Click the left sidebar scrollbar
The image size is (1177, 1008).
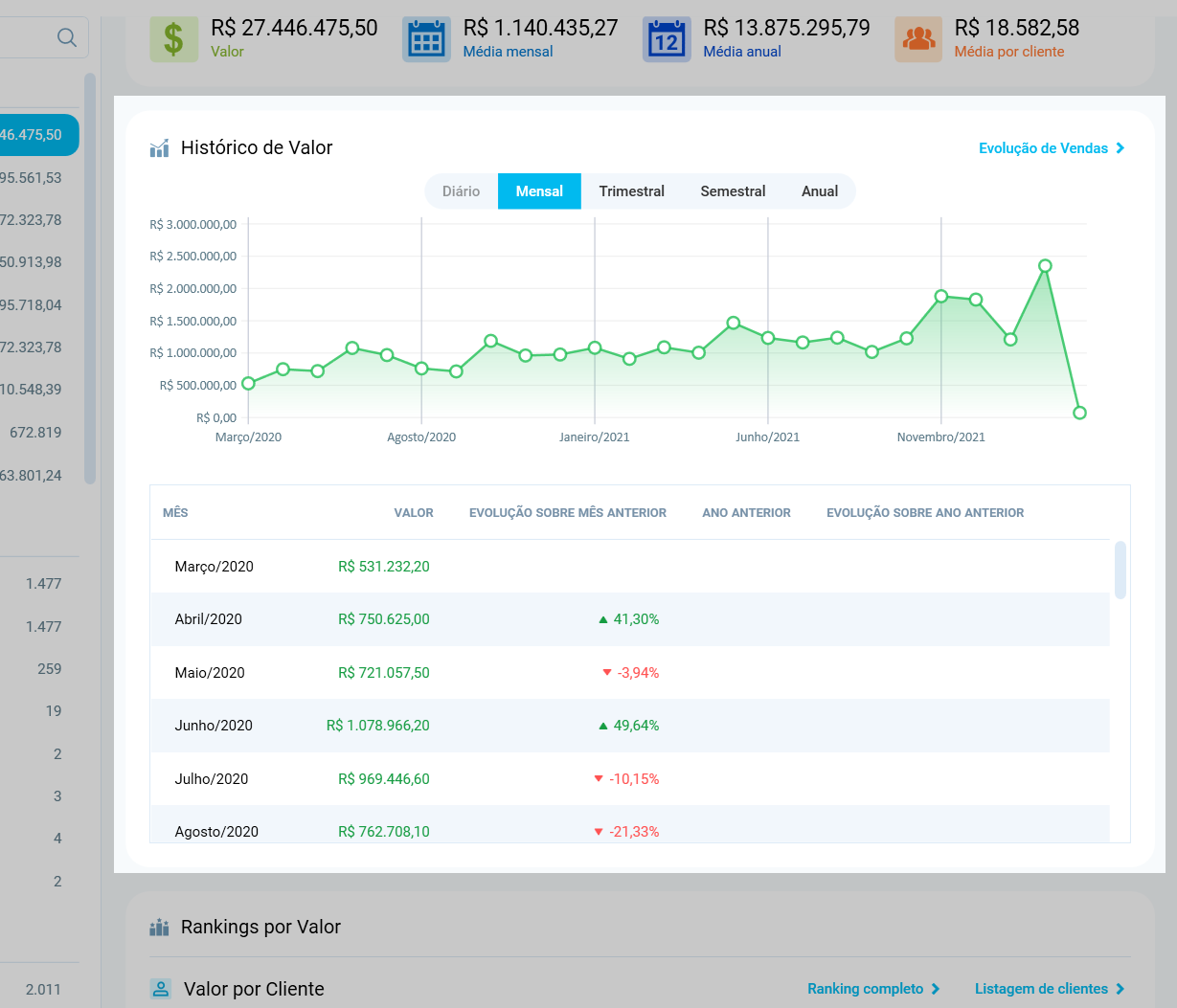point(90,278)
